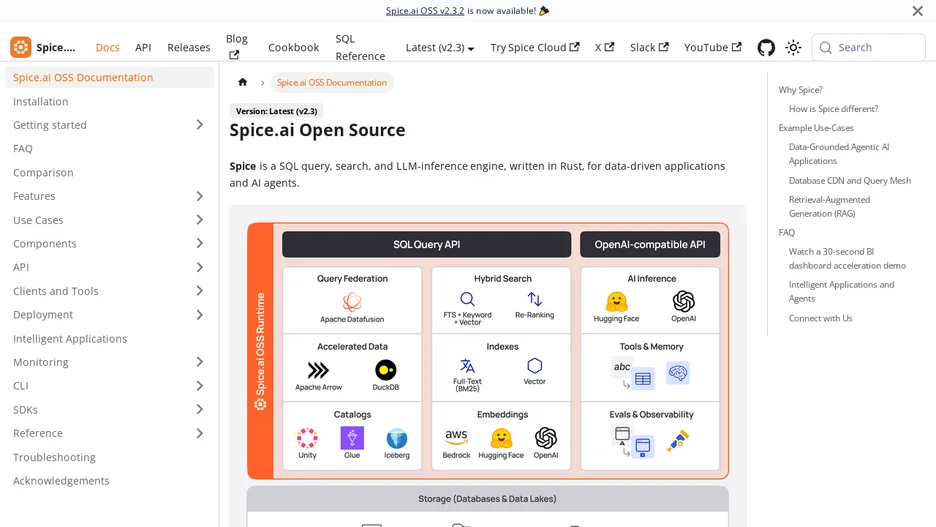
Task: Open the Spice.ai OSS v2.3.2 announcement link
Action: [424, 11]
